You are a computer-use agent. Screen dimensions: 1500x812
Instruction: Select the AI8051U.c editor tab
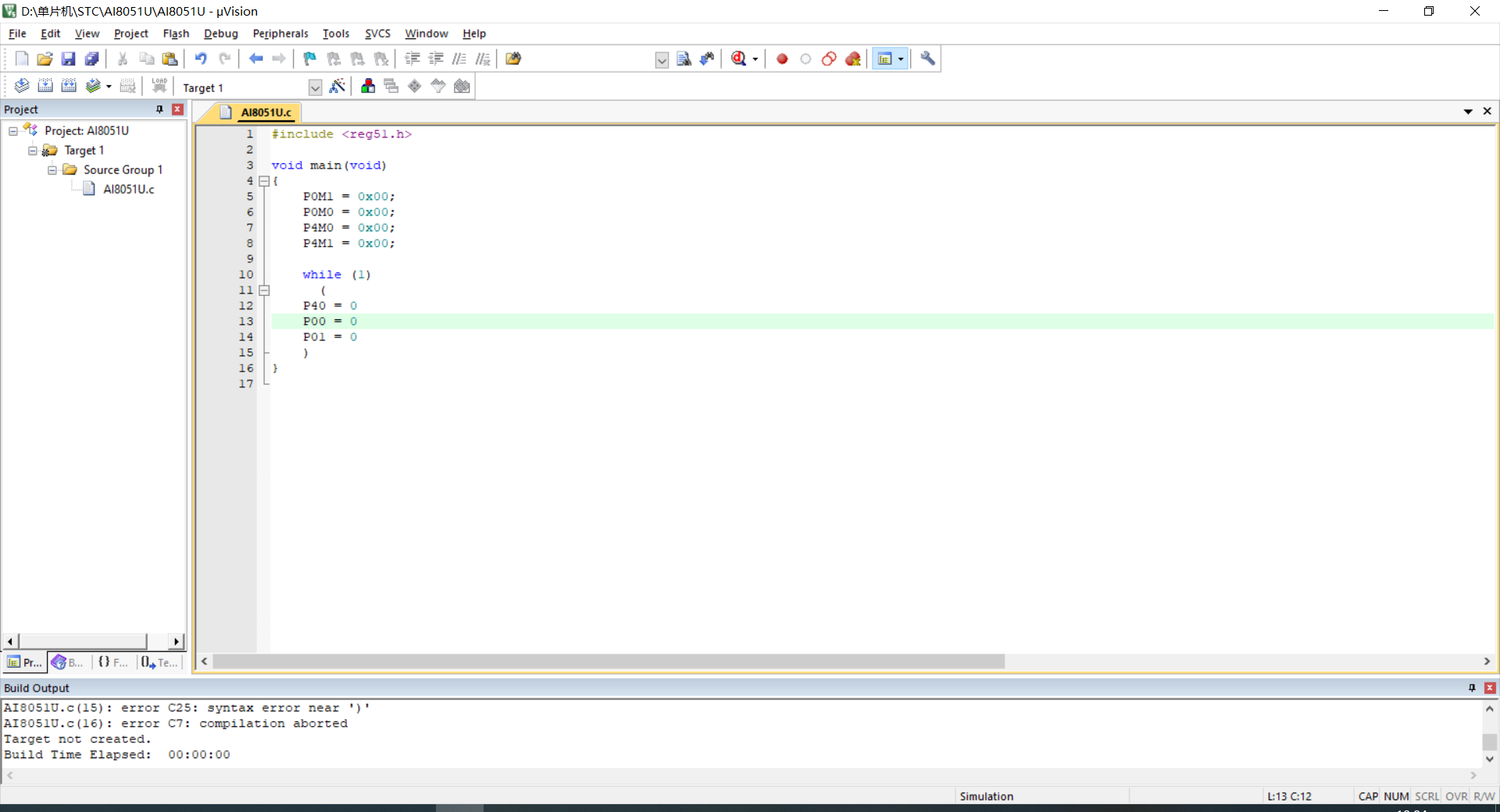(x=266, y=112)
